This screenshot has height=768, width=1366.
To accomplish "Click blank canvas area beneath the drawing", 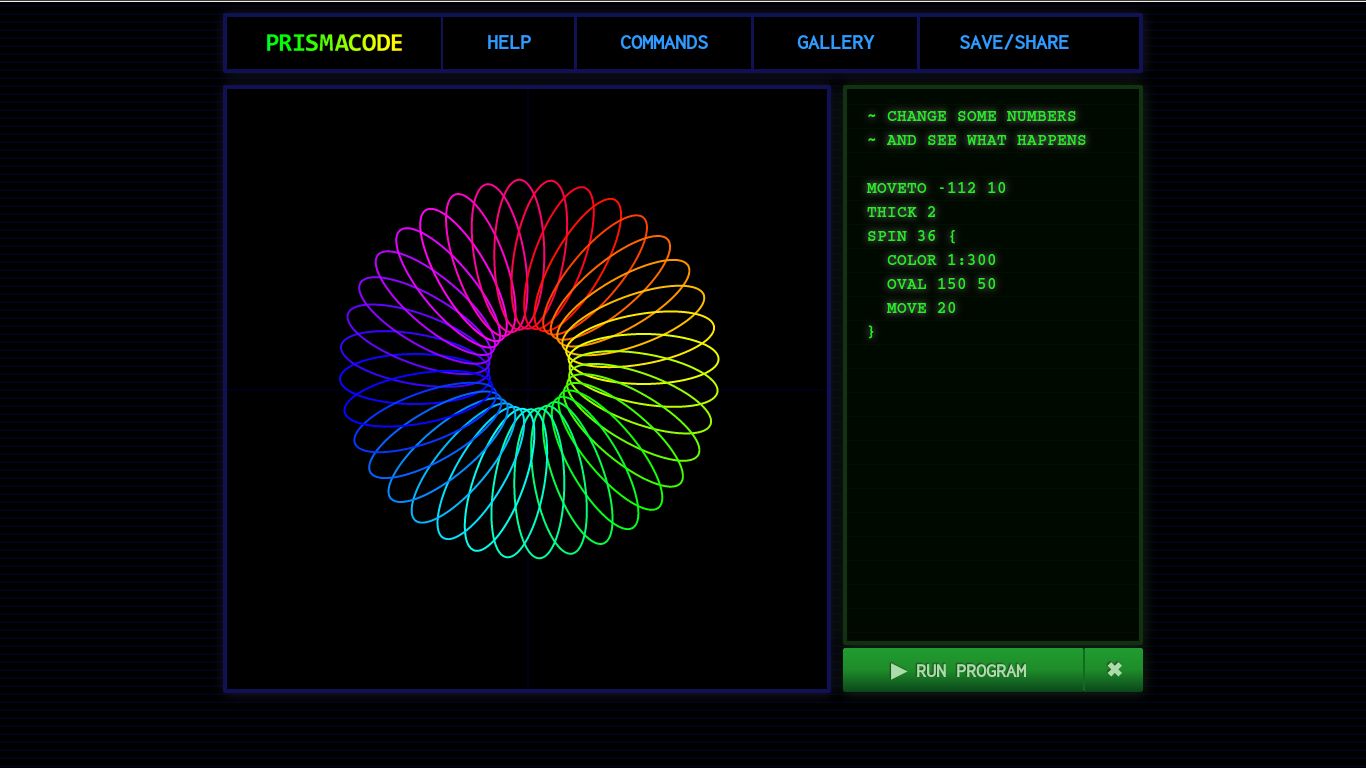I will pyautogui.click(x=528, y=625).
